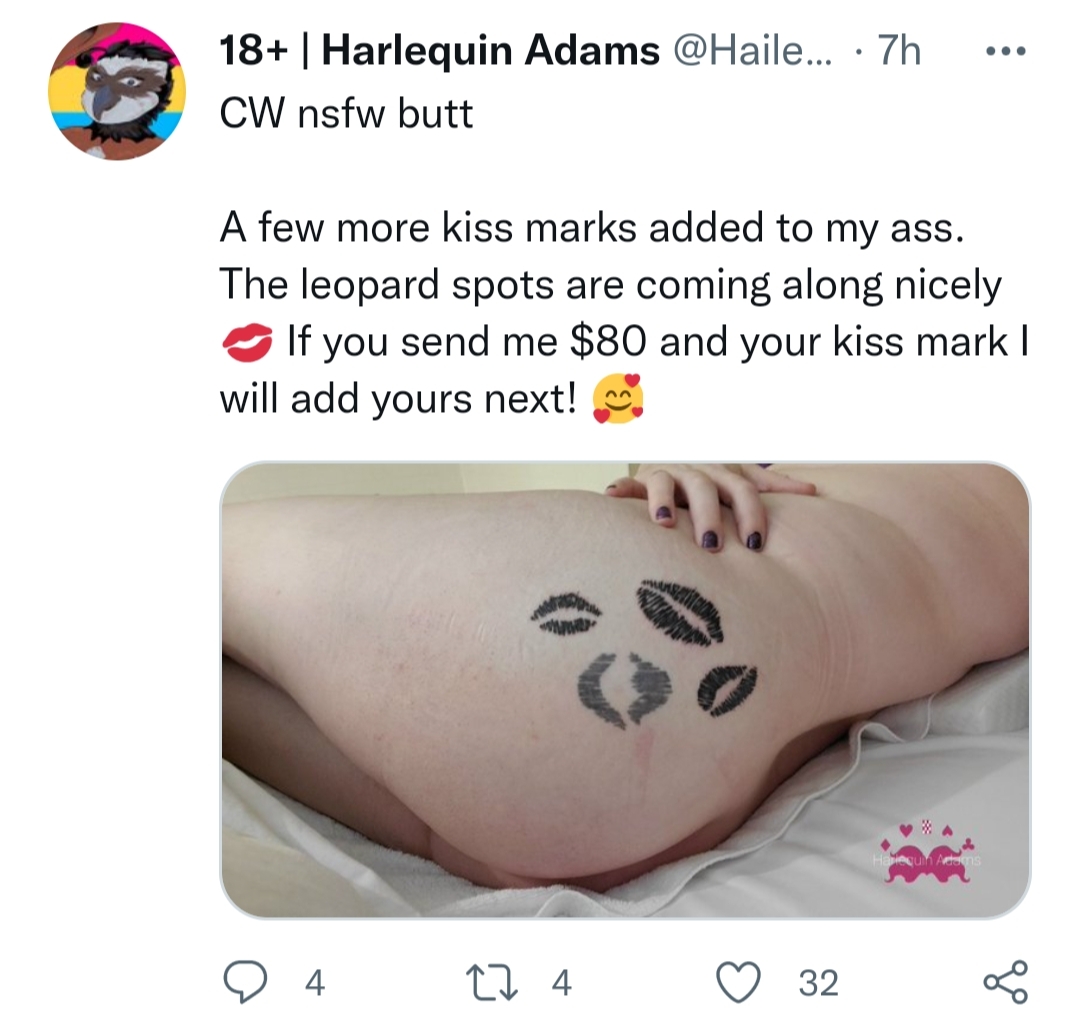The height and width of the screenshot is (1033, 1071).
Task: Click the reply count 4
Action: [314, 983]
